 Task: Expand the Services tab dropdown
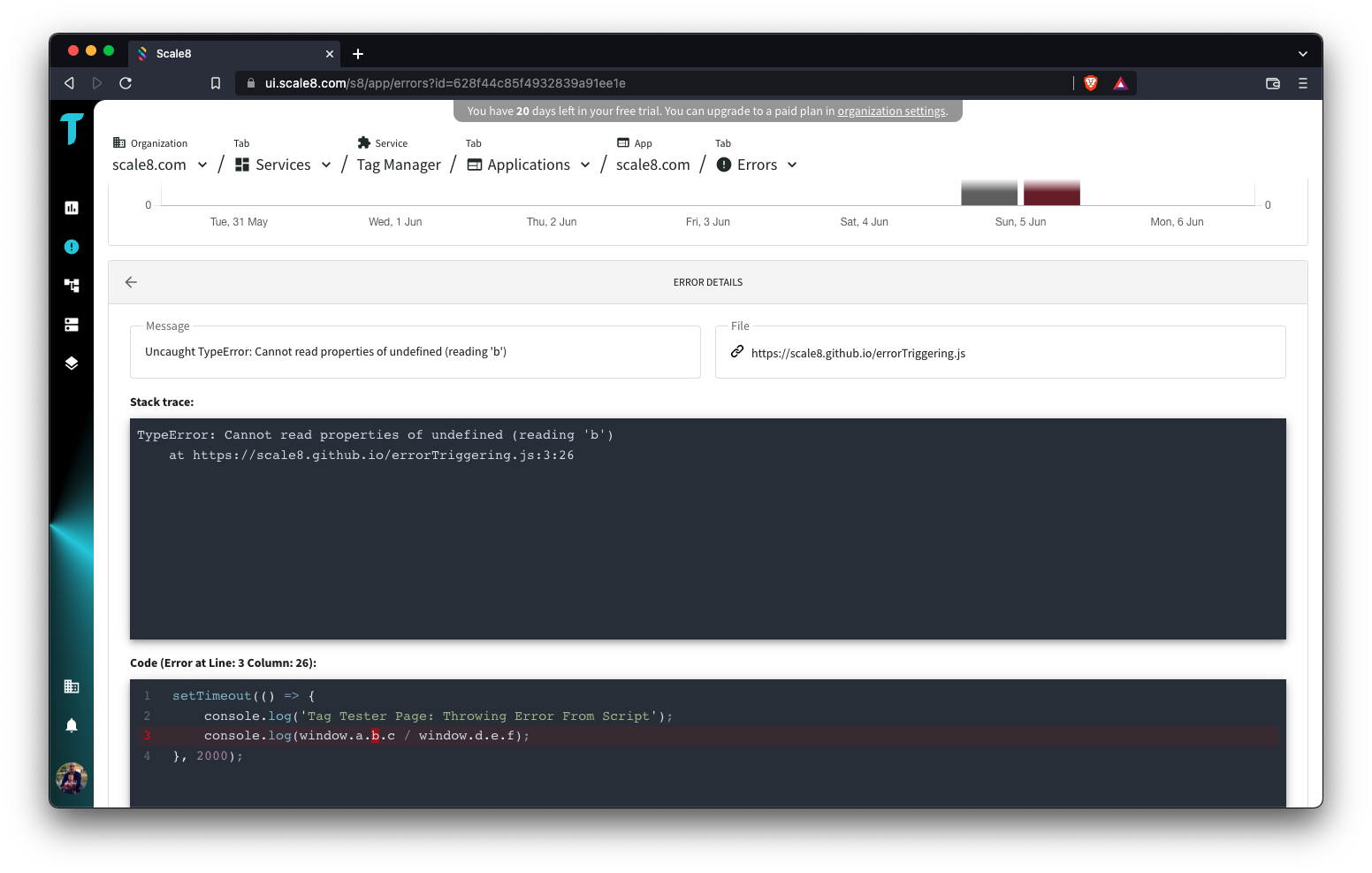[x=326, y=165]
